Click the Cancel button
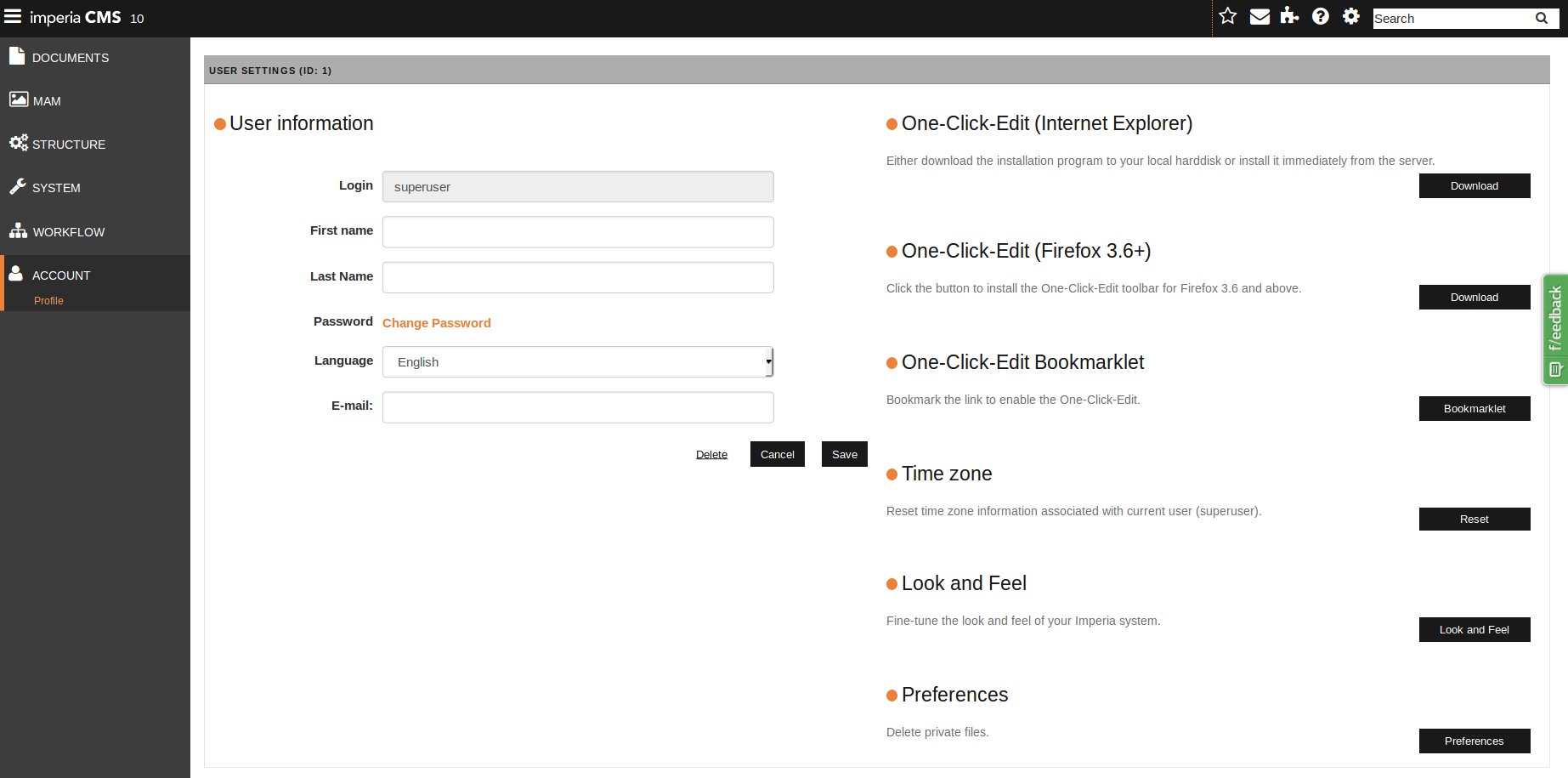1568x778 pixels. [778, 454]
